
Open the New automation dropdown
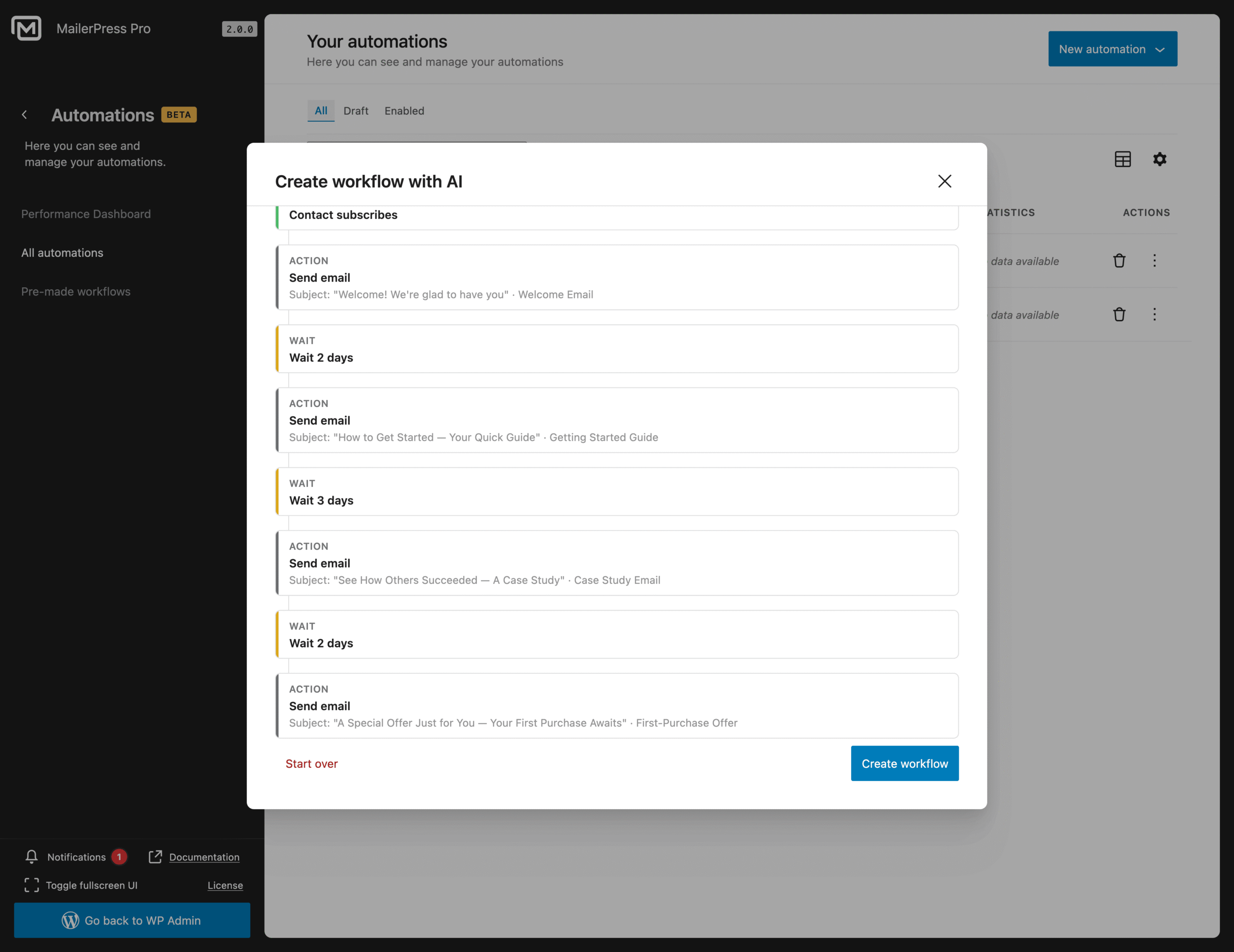[1112, 49]
